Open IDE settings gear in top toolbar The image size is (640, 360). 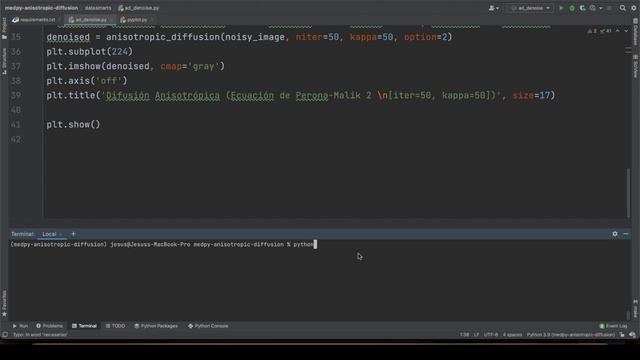[x=634, y=8]
